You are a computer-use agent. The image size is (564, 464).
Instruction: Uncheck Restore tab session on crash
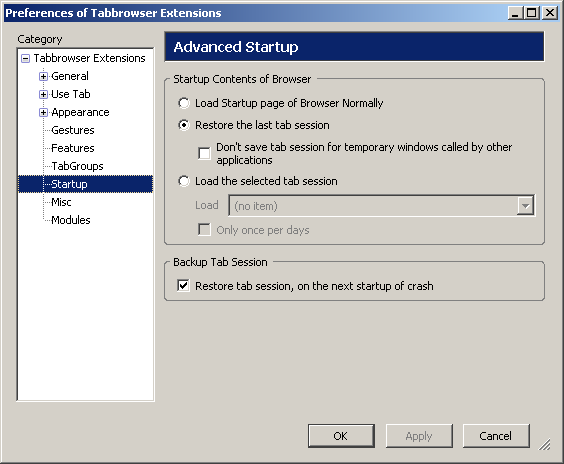tap(183, 286)
